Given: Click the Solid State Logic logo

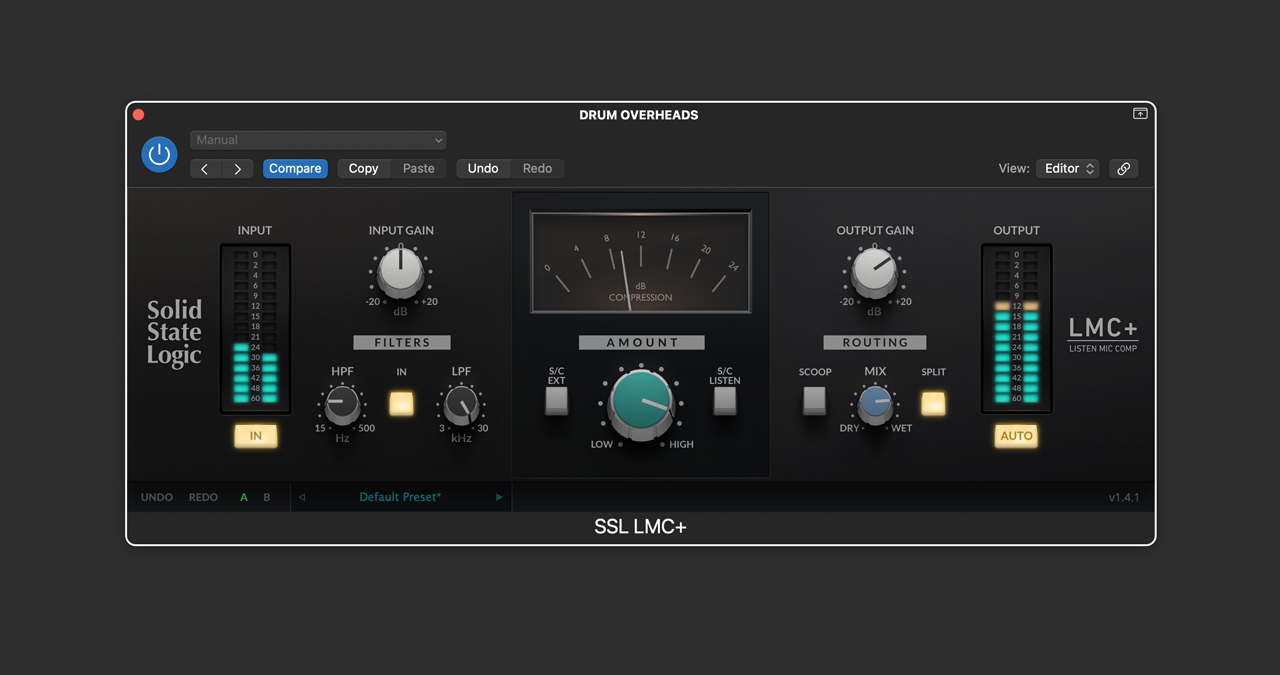Looking at the screenshot, I should click(x=174, y=333).
